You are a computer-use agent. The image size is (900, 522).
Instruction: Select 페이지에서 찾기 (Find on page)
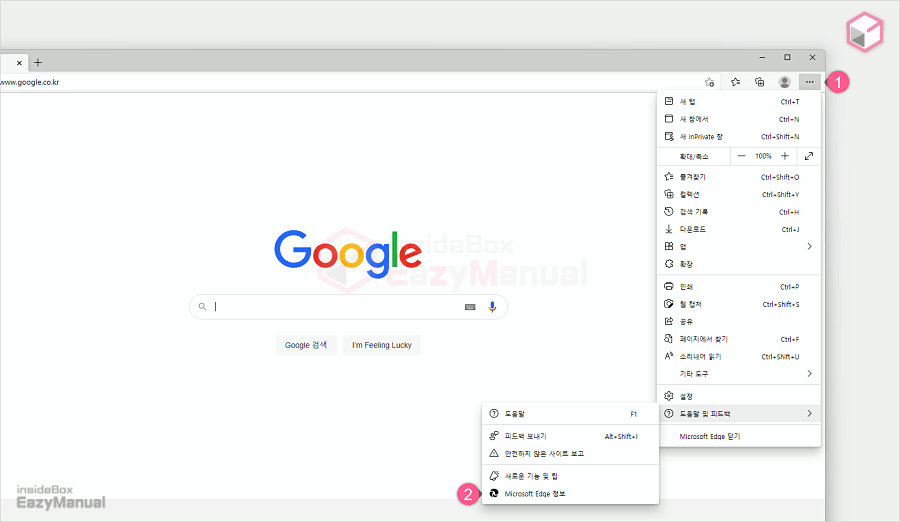(x=739, y=339)
